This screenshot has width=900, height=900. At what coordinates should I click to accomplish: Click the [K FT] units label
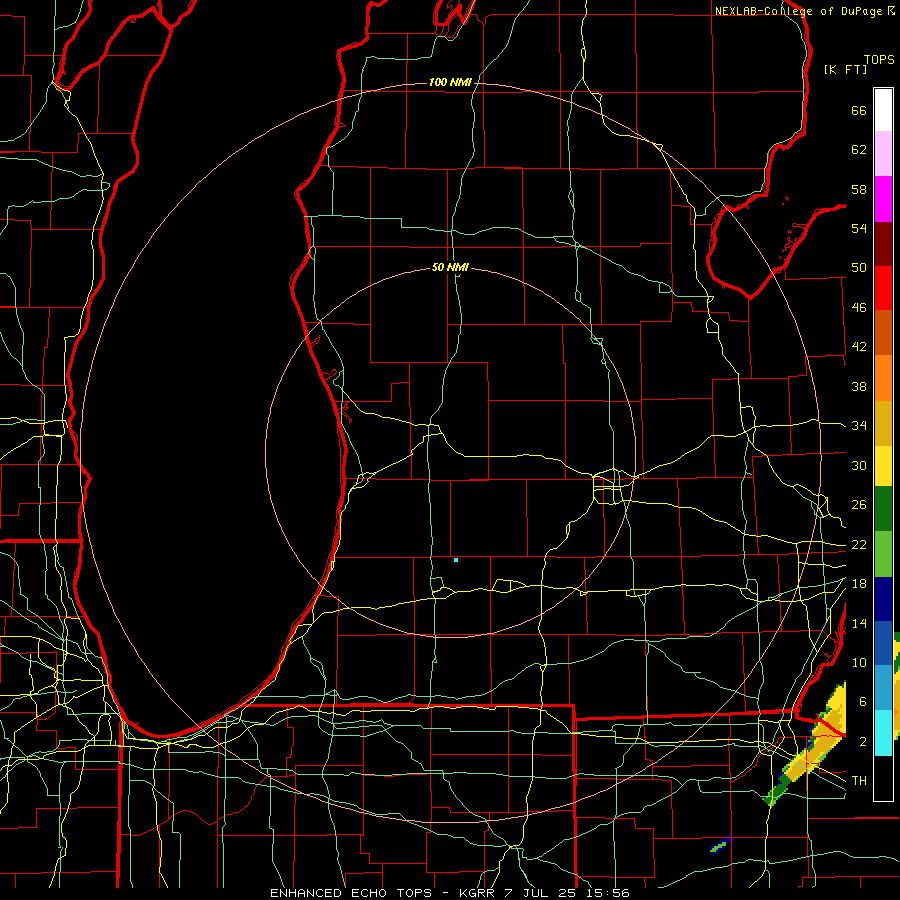(845, 69)
